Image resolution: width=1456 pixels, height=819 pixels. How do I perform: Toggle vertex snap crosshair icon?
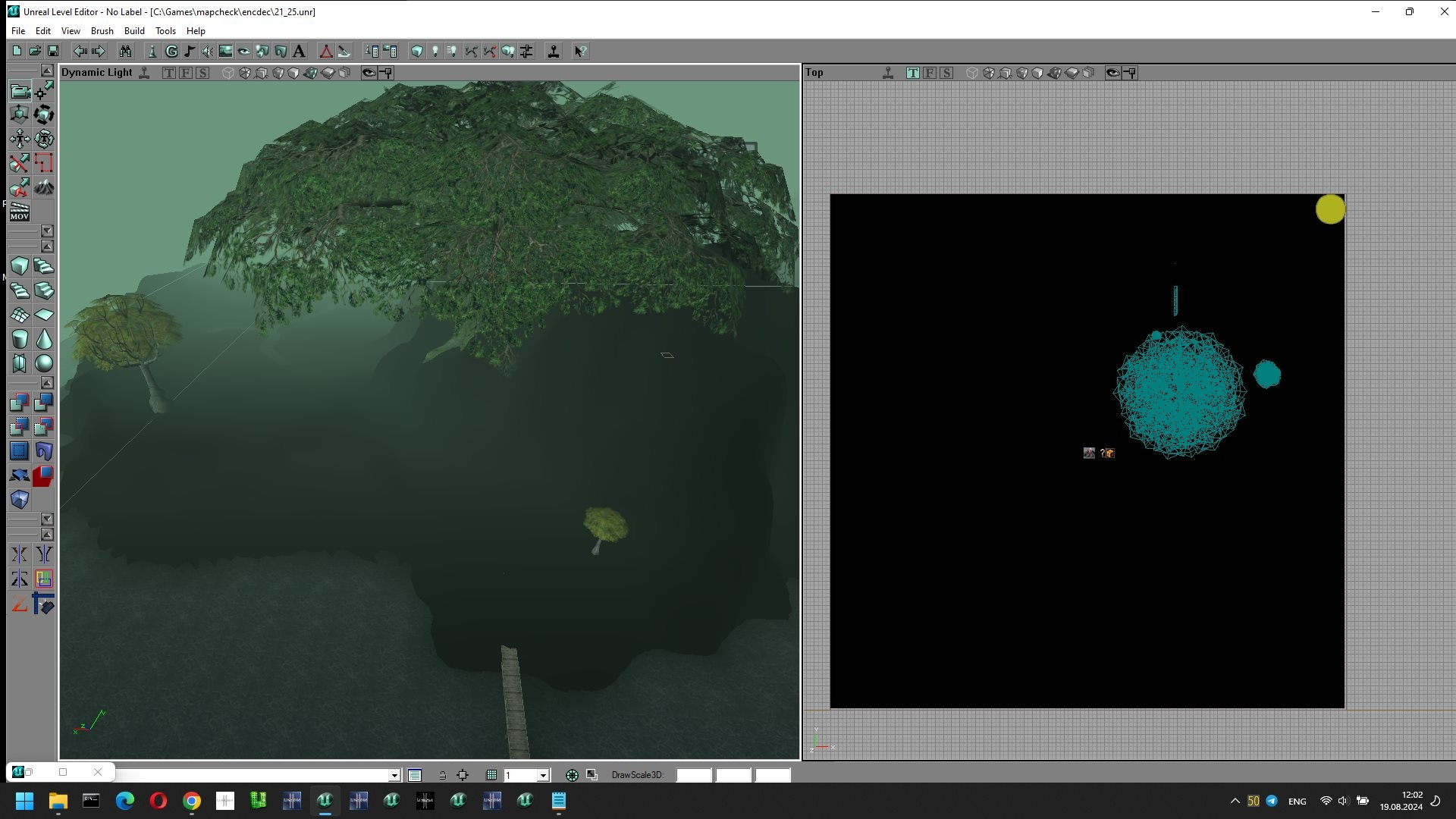[463, 775]
